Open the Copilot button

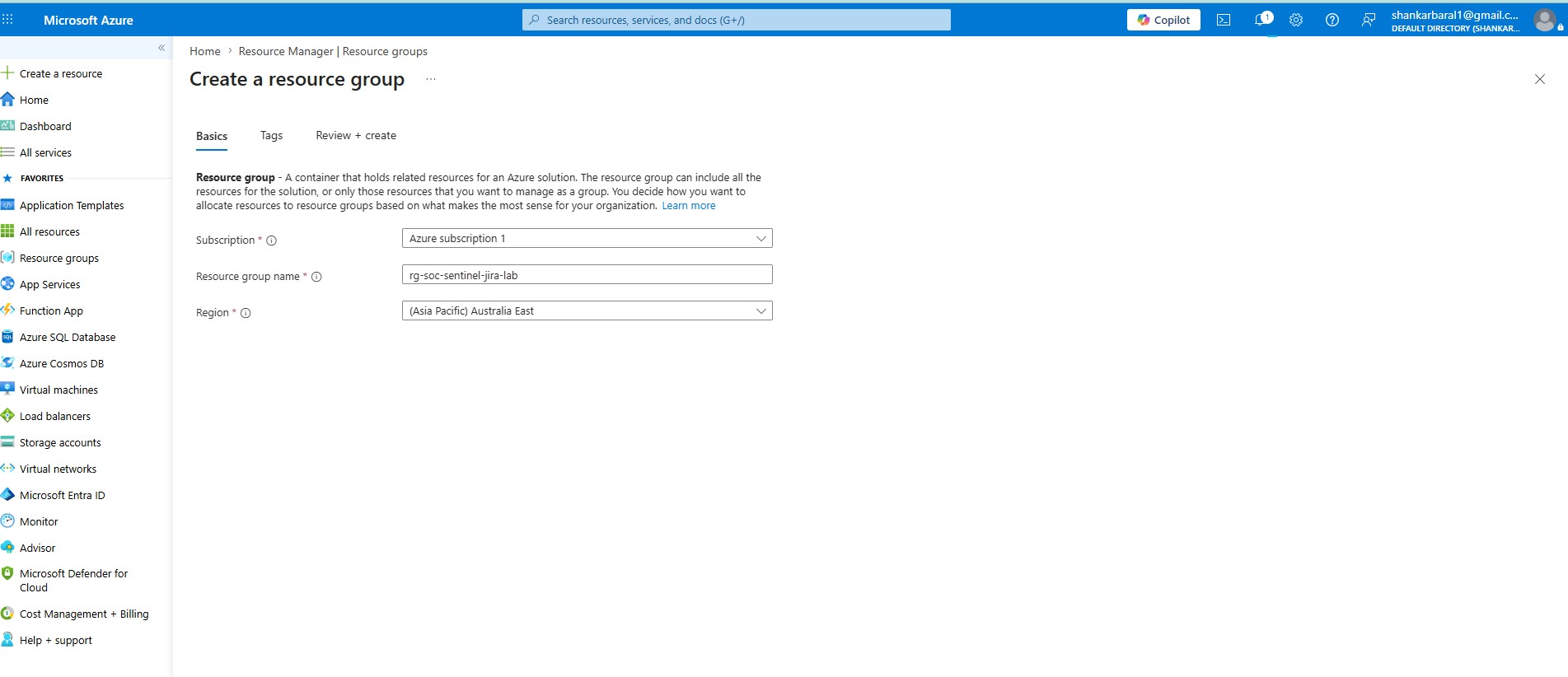pos(1163,20)
